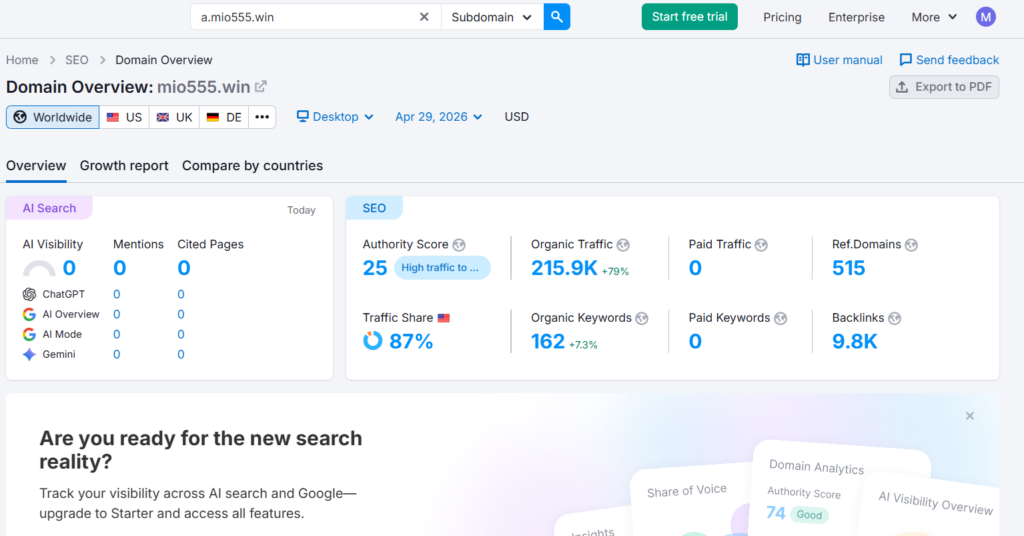Click info icon beside Backlinks
Screen dimensions: 1024x536
[x=895, y=318]
